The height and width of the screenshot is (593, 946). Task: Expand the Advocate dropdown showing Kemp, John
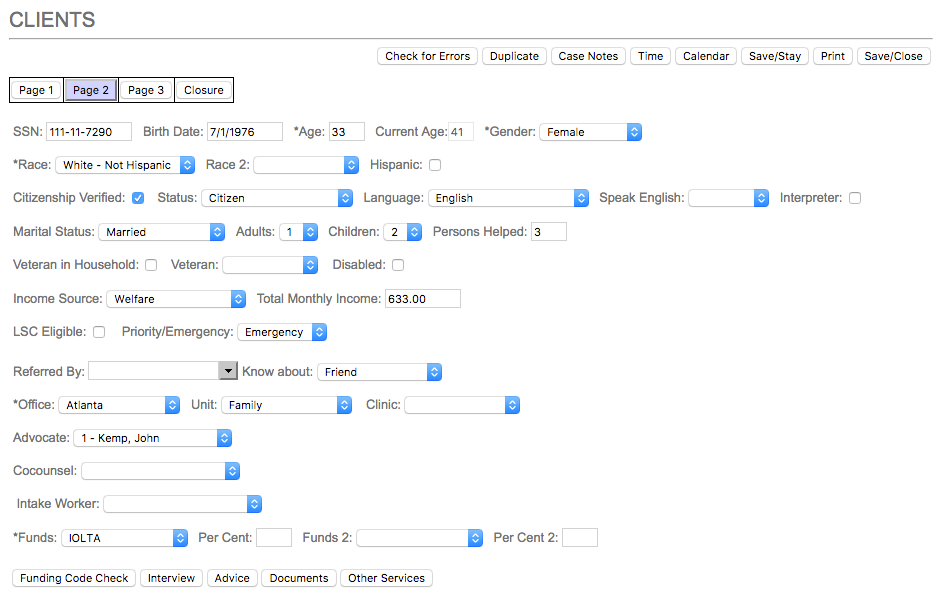click(152, 438)
